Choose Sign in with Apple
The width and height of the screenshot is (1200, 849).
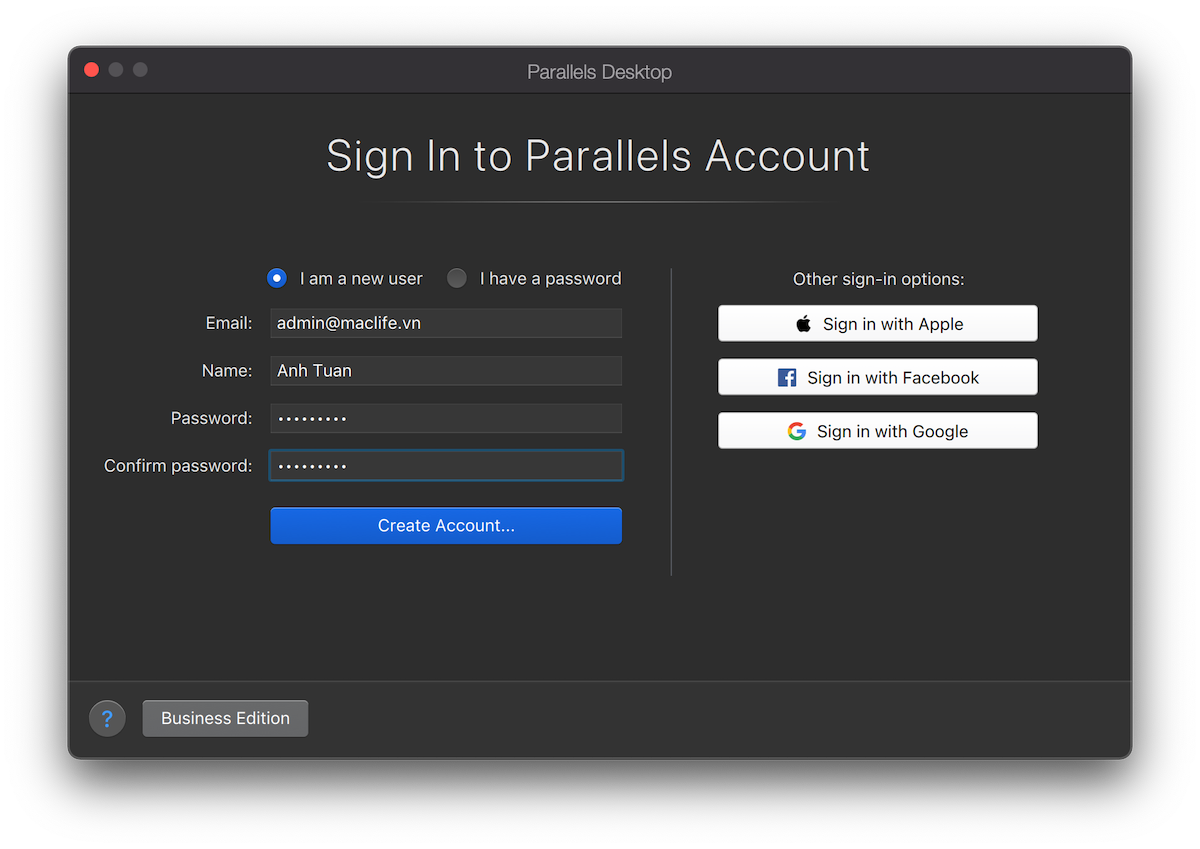(877, 323)
